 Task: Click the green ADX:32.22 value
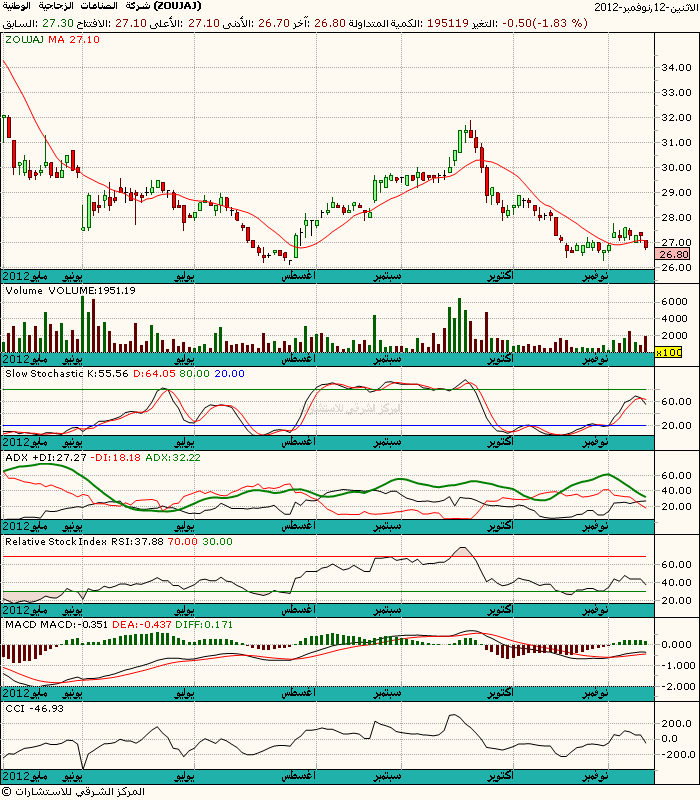(173, 457)
